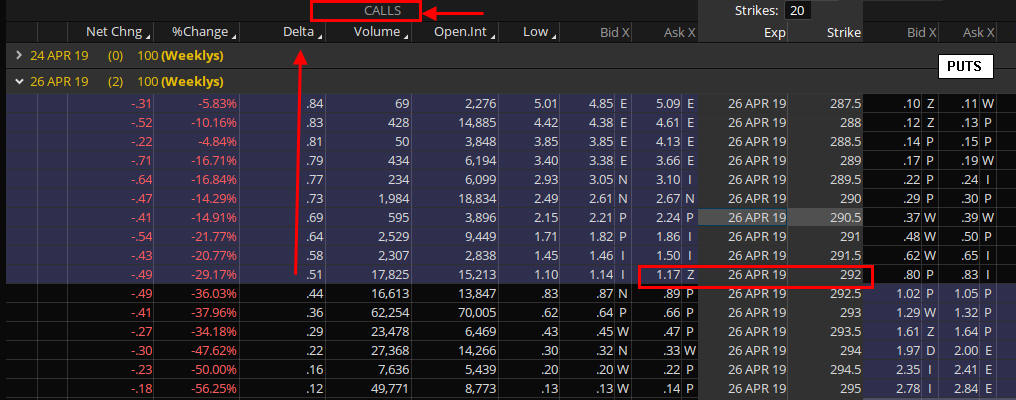The height and width of the screenshot is (400, 1016).
Task: Sort by %Change column header
Action: tap(204, 32)
